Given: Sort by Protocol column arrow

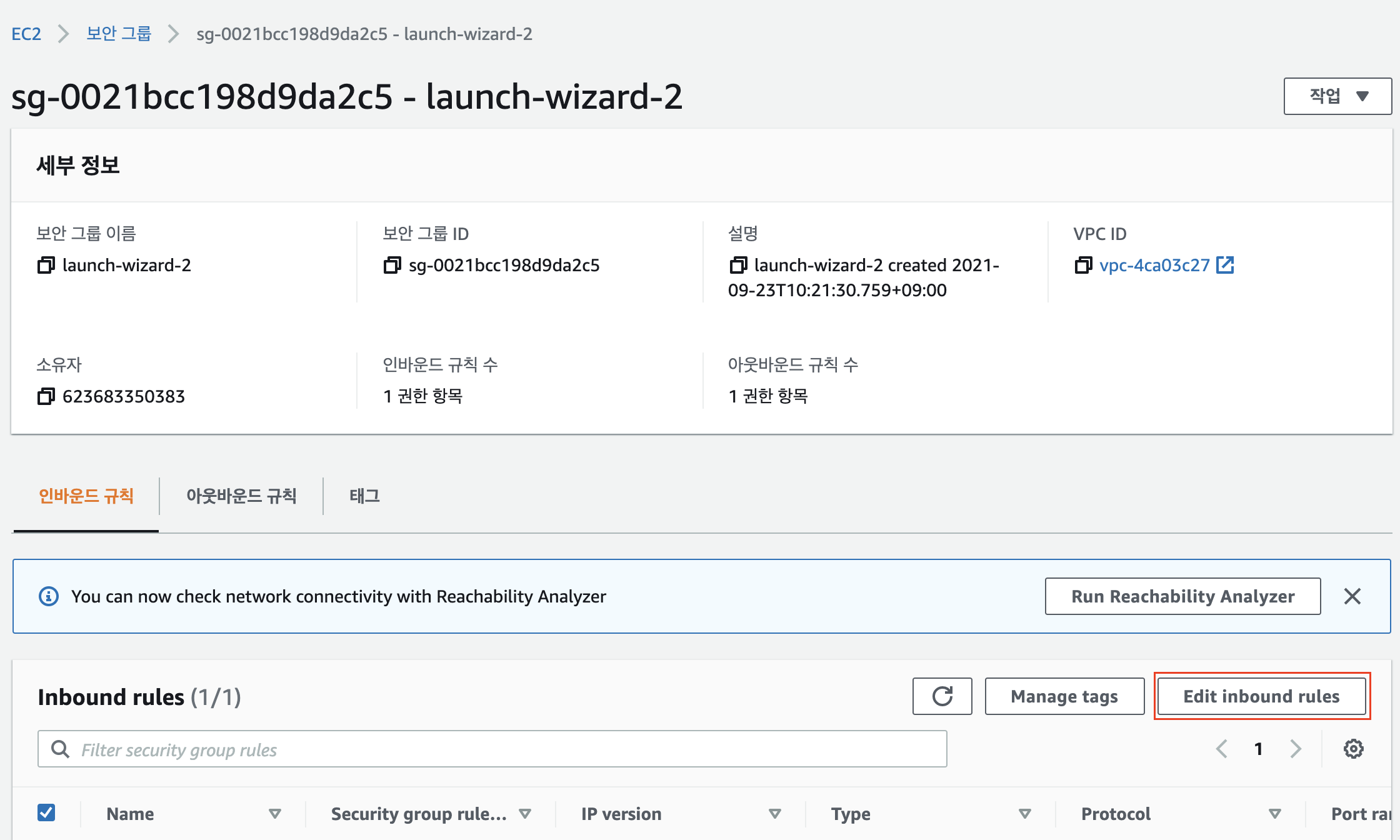Looking at the screenshot, I should click(x=1274, y=814).
